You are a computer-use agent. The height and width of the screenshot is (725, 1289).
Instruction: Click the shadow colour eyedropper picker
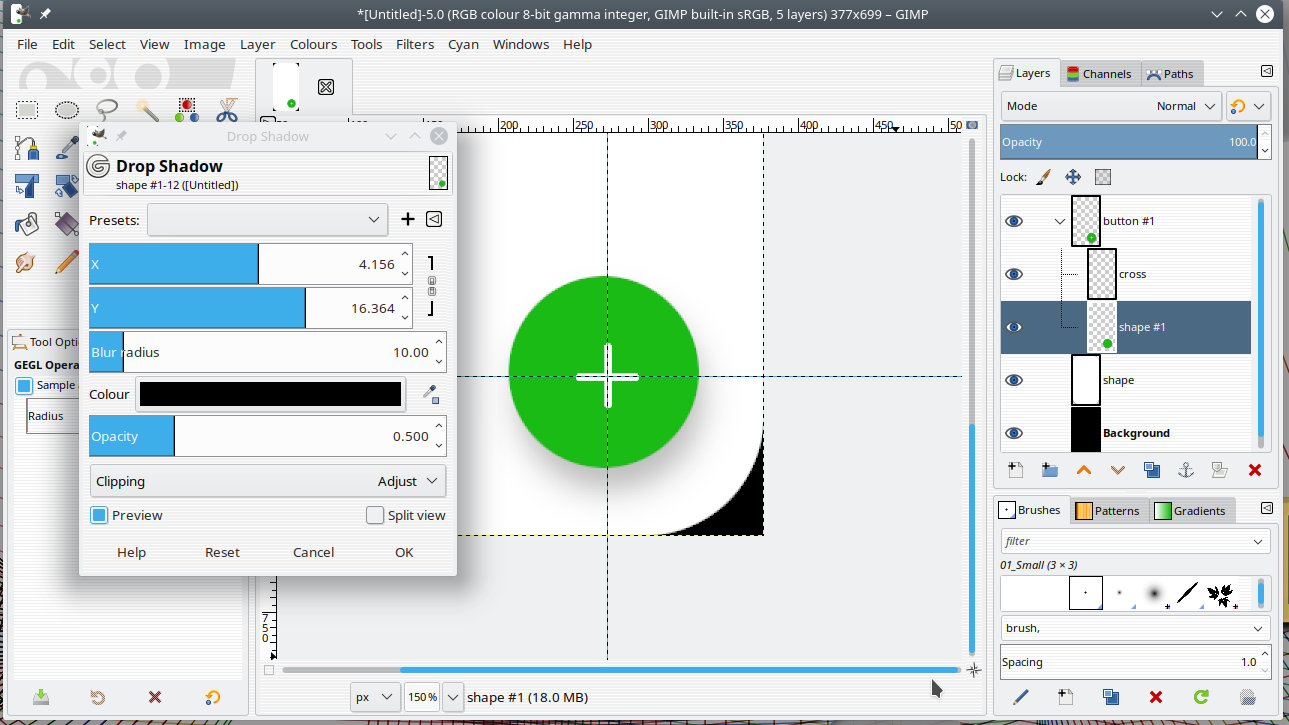[431, 394]
